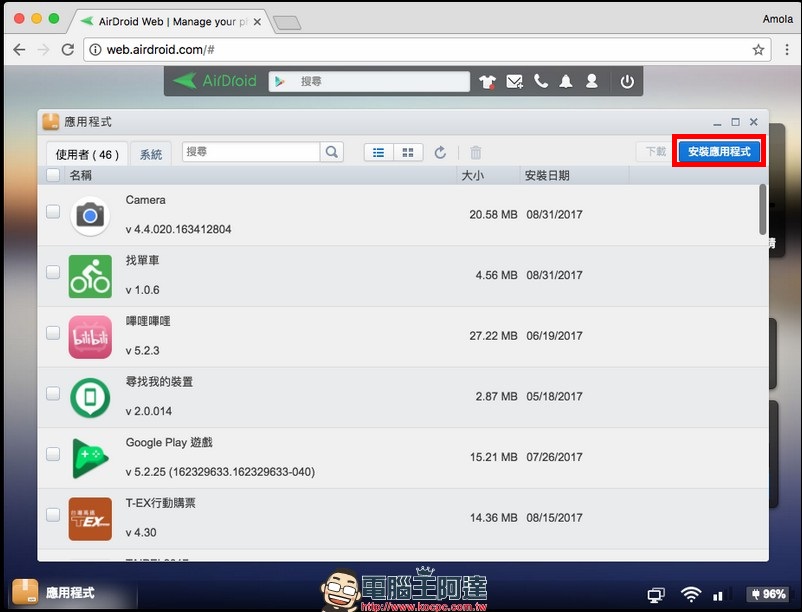Click the Camera app name
802x612 pixels.
point(146,200)
